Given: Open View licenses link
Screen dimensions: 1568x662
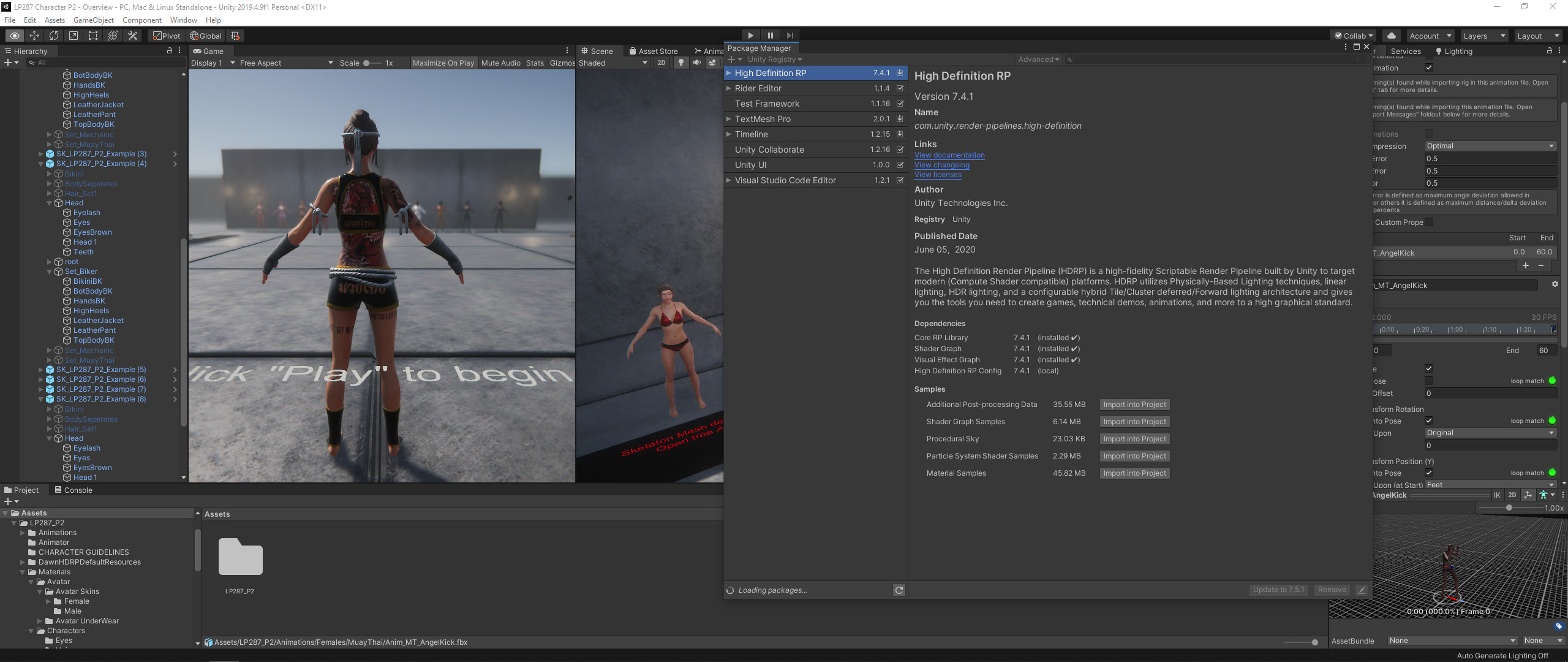Looking at the screenshot, I should [938, 175].
